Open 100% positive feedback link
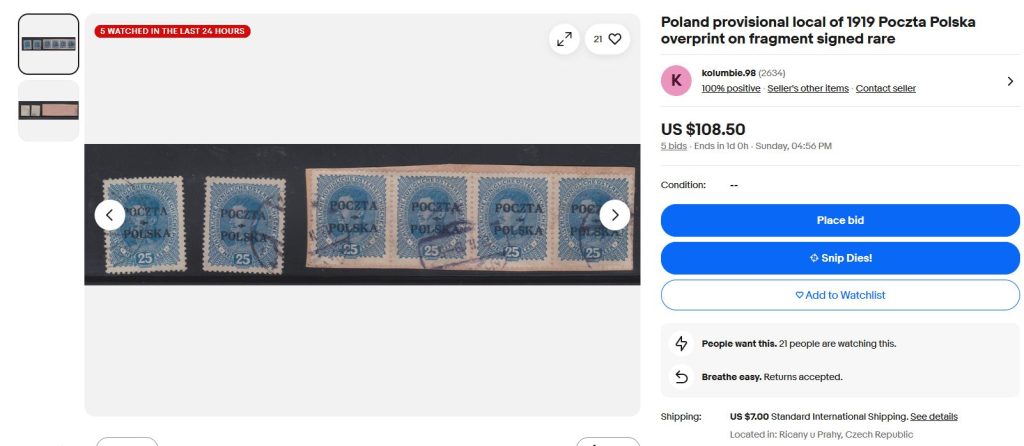Screen dimensions: 1024x446 pos(731,88)
